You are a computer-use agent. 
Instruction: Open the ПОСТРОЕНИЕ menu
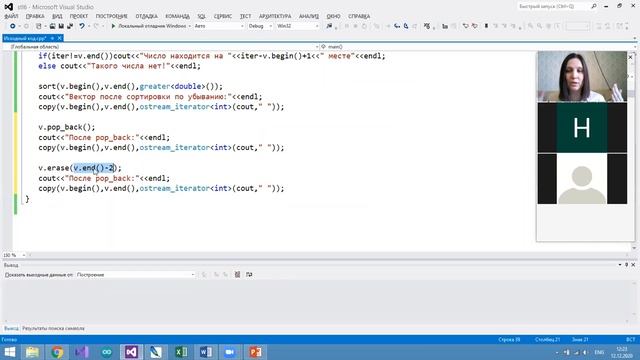pyautogui.click(x=111, y=16)
